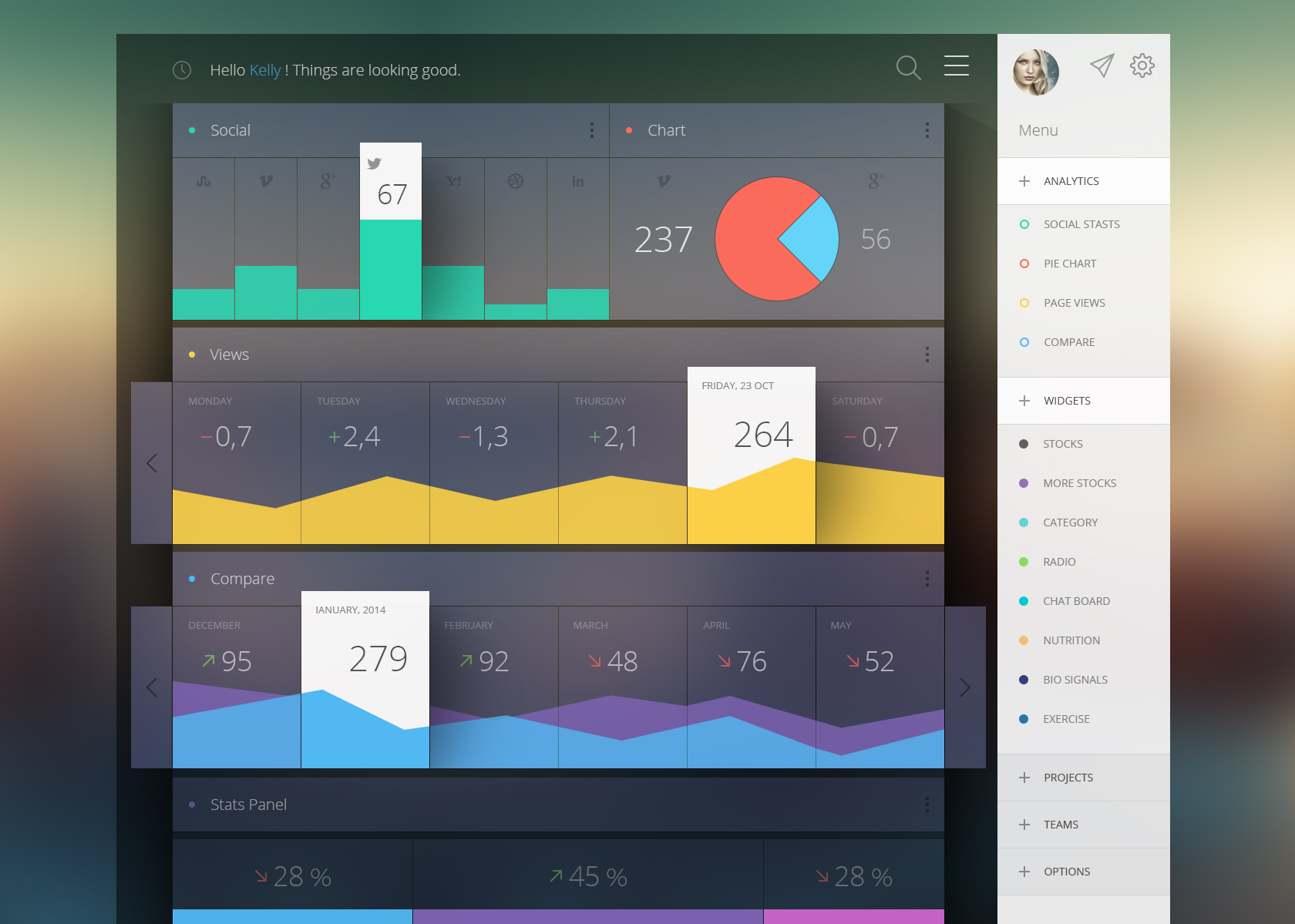Go to next months in Compare panel
Screen dimensions: 1295x924
pyautogui.click(x=964, y=687)
